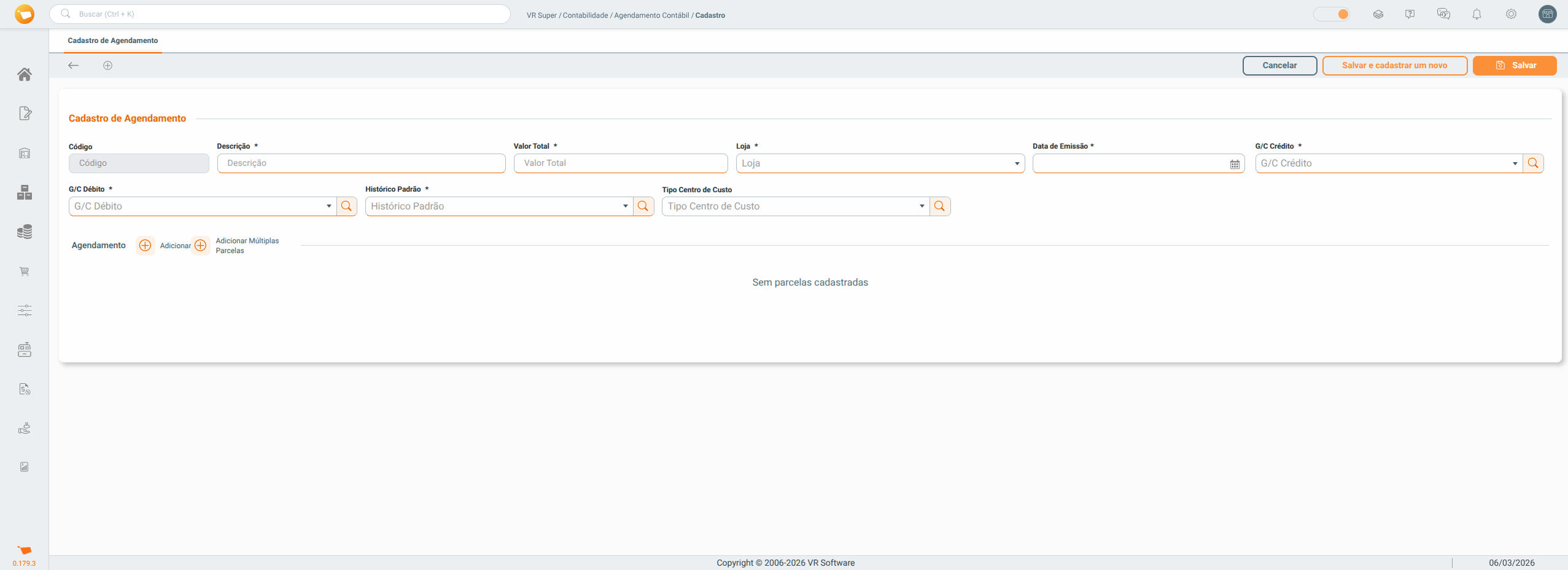Screen dimensions: 1568x570
Task: Click the Cancelar button
Action: (1279, 66)
